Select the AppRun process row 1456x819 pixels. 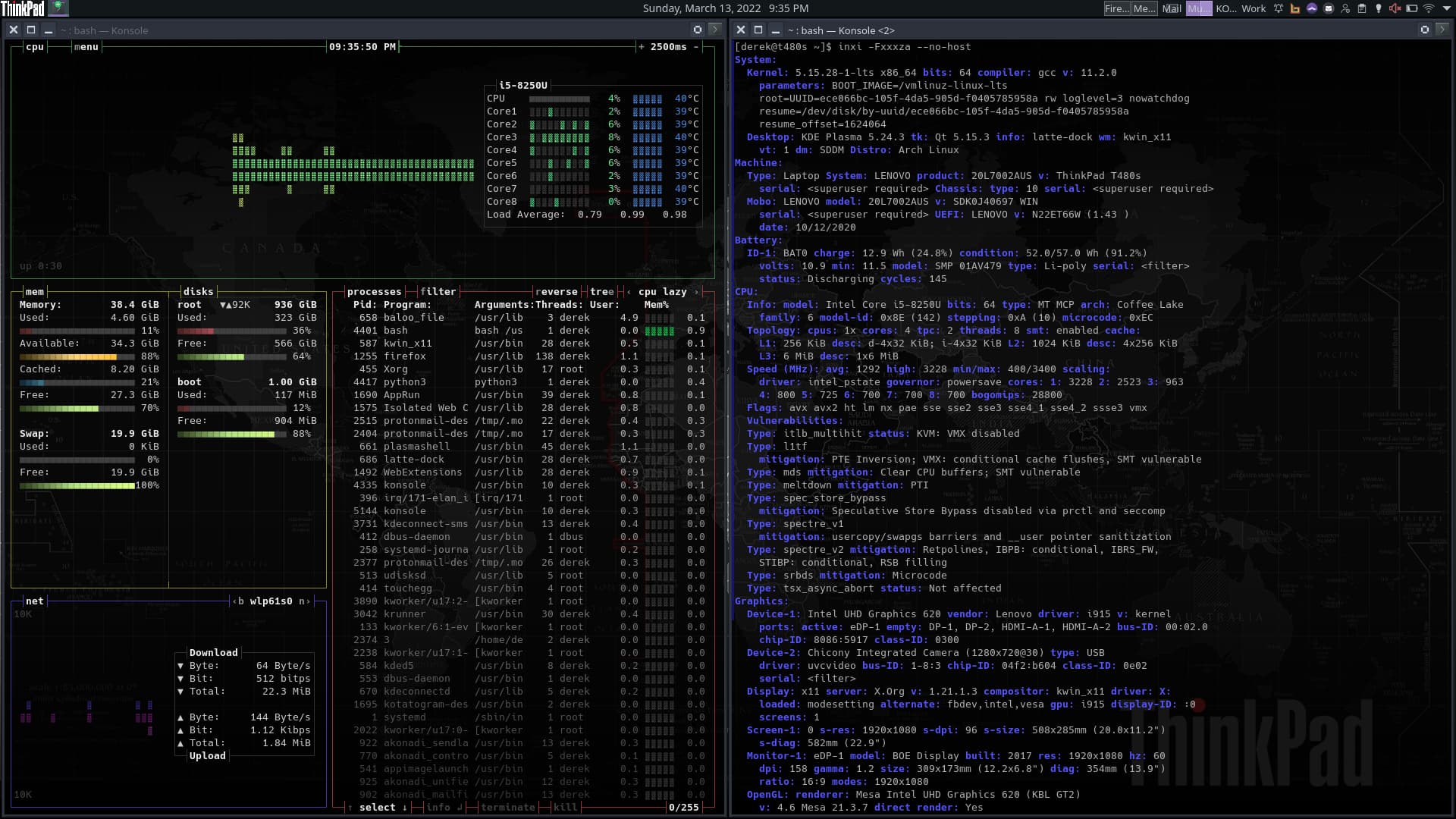523,395
